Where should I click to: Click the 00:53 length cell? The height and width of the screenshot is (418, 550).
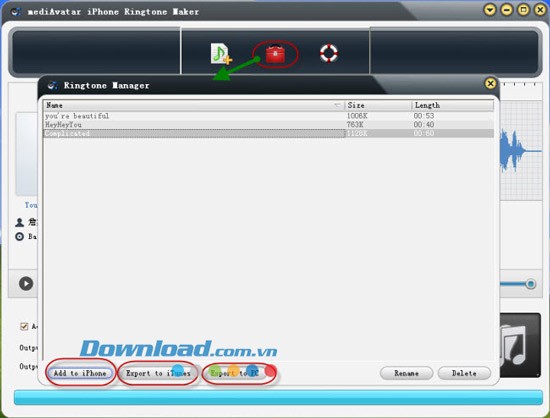pos(424,116)
